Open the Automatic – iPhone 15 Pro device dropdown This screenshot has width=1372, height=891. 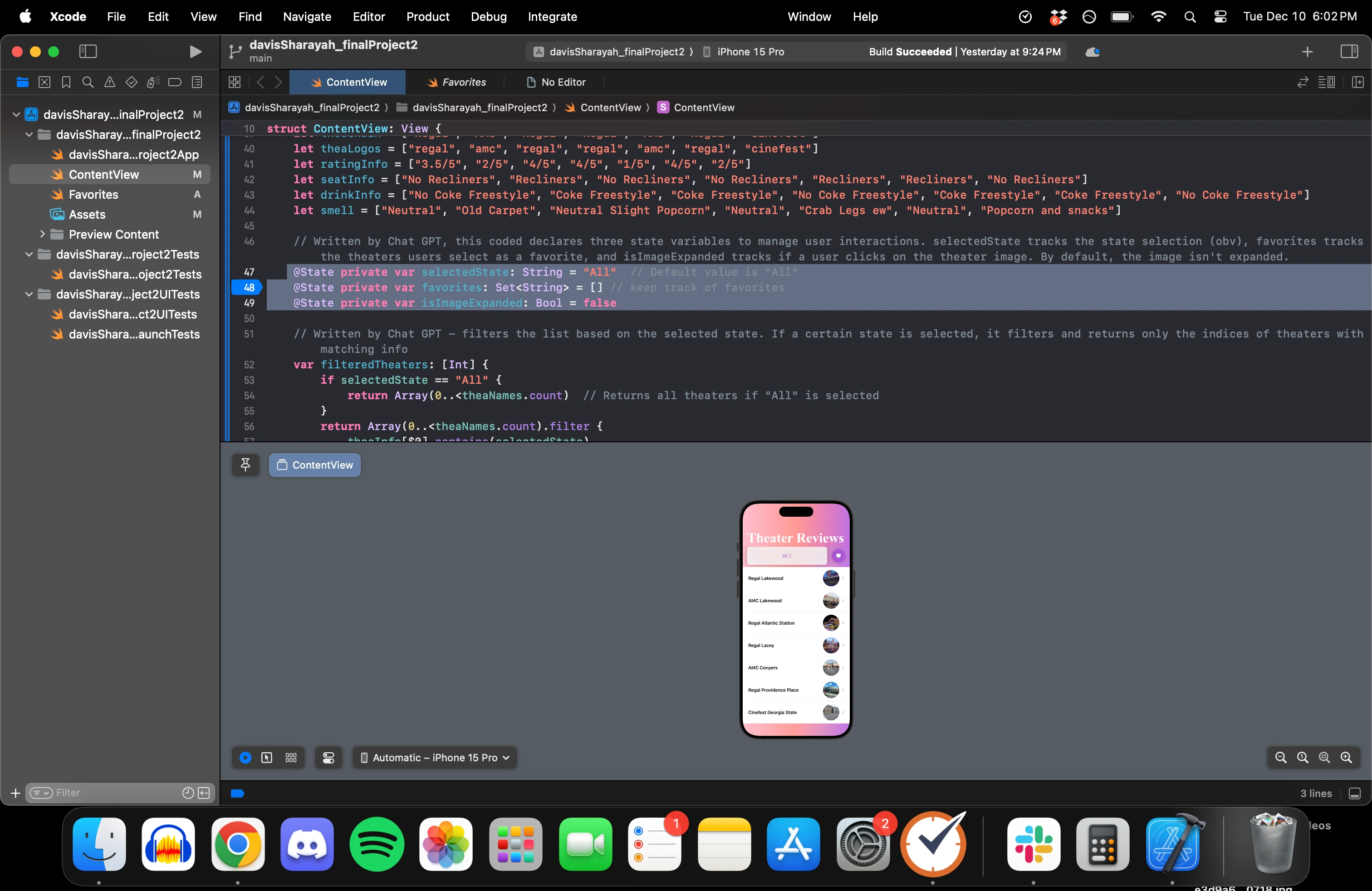click(435, 758)
